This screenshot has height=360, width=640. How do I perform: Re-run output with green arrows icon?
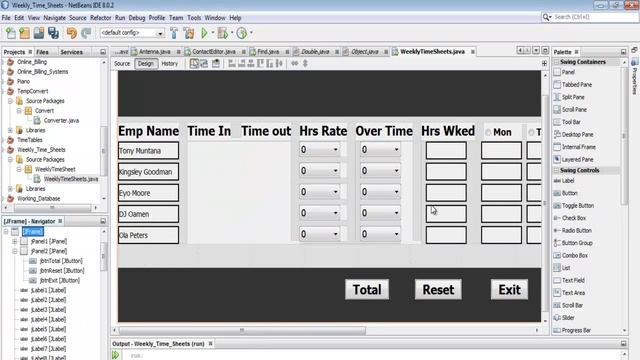coord(116,355)
